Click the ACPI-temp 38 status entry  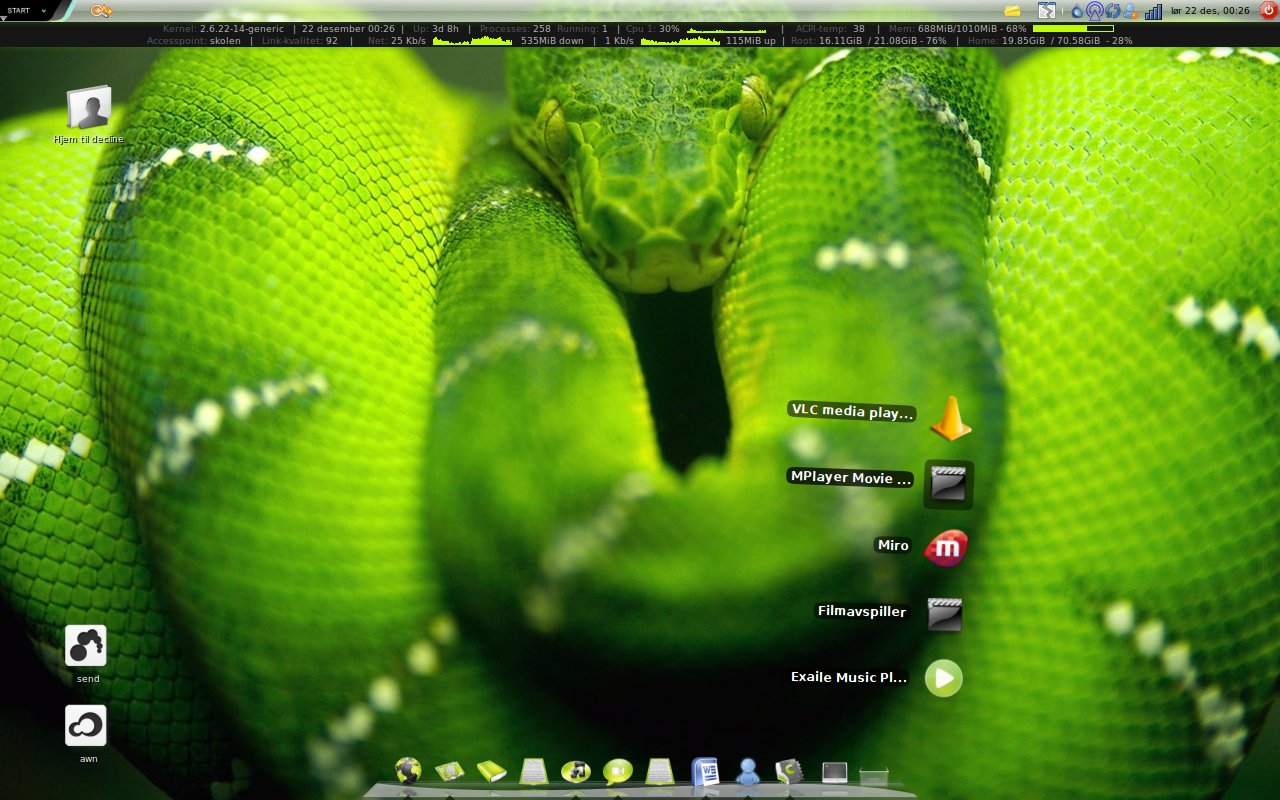830,29
